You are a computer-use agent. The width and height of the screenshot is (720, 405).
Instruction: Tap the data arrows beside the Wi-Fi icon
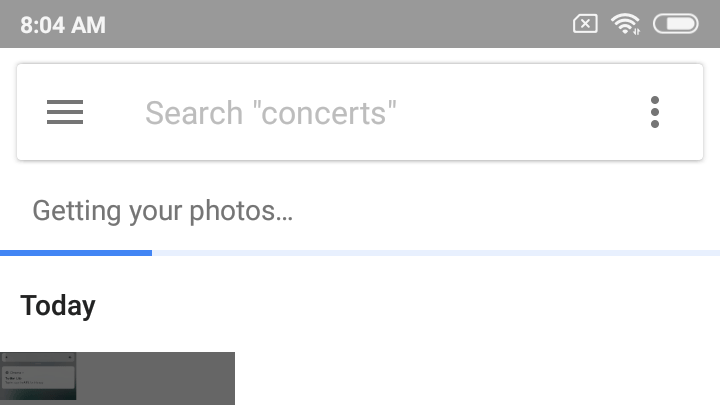[636, 31]
